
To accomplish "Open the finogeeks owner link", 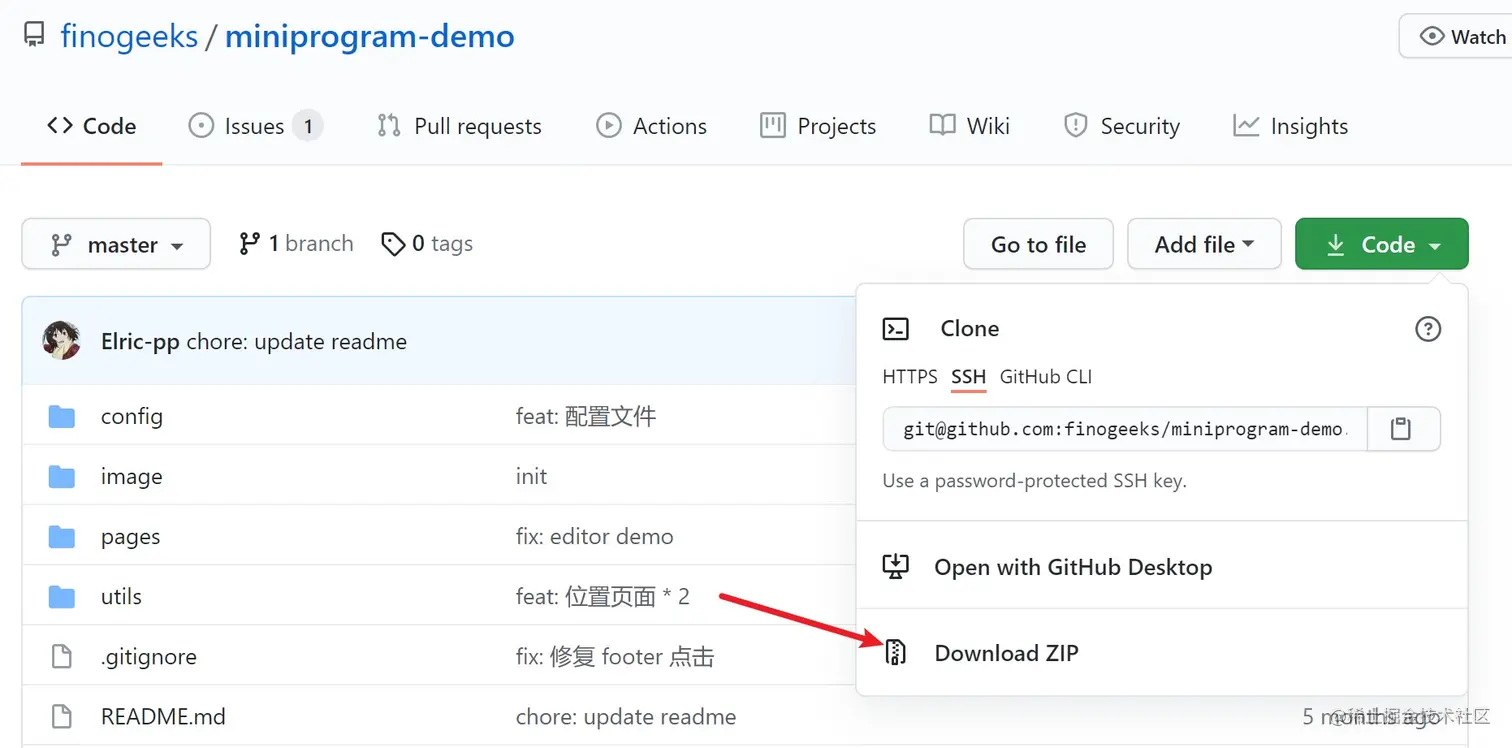I will [x=129, y=37].
